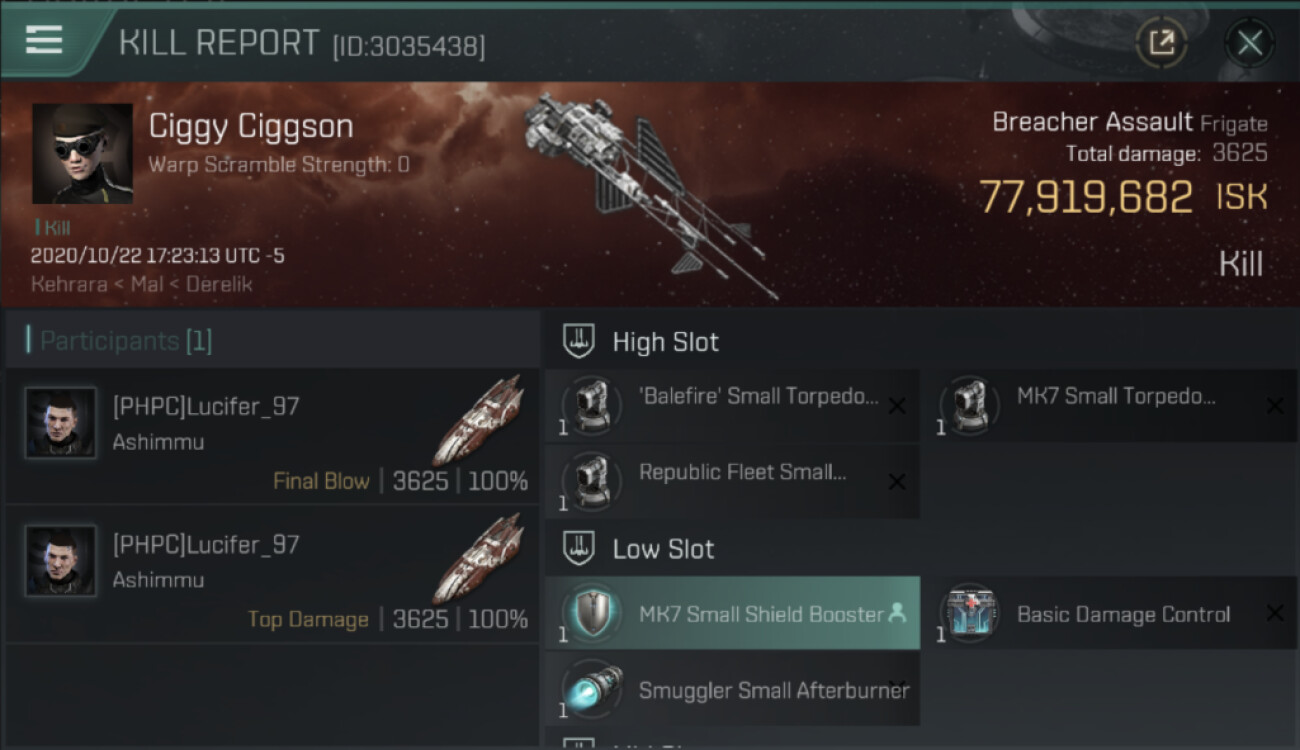The height and width of the screenshot is (750, 1300).
Task: Click the Kehrara < Mal < Derelik location
Action: coord(141,283)
